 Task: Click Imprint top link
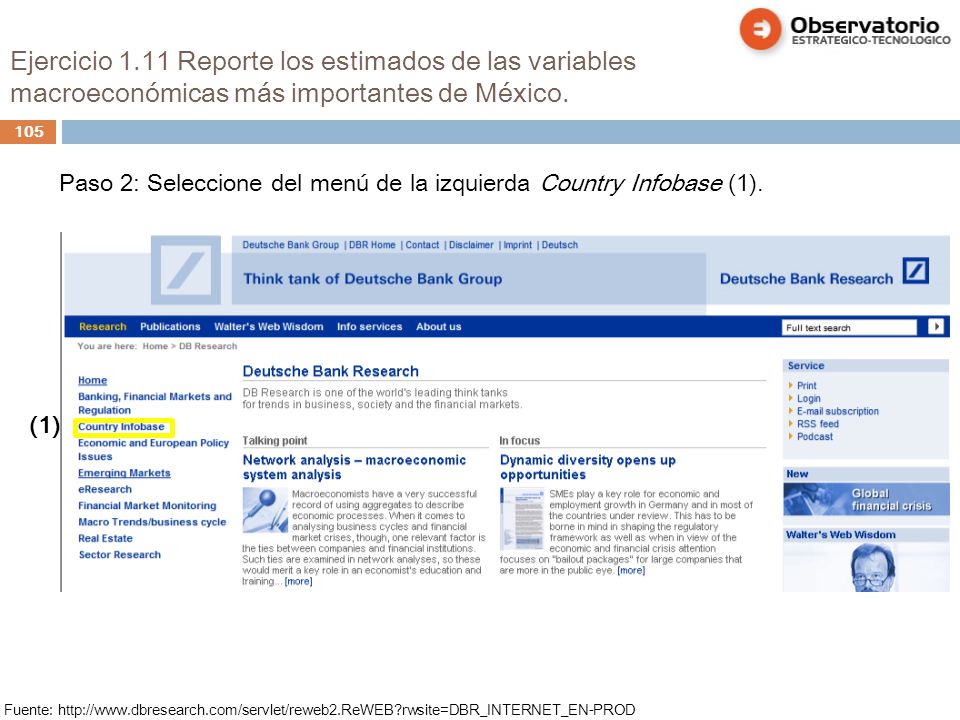[x=517, y=245]
